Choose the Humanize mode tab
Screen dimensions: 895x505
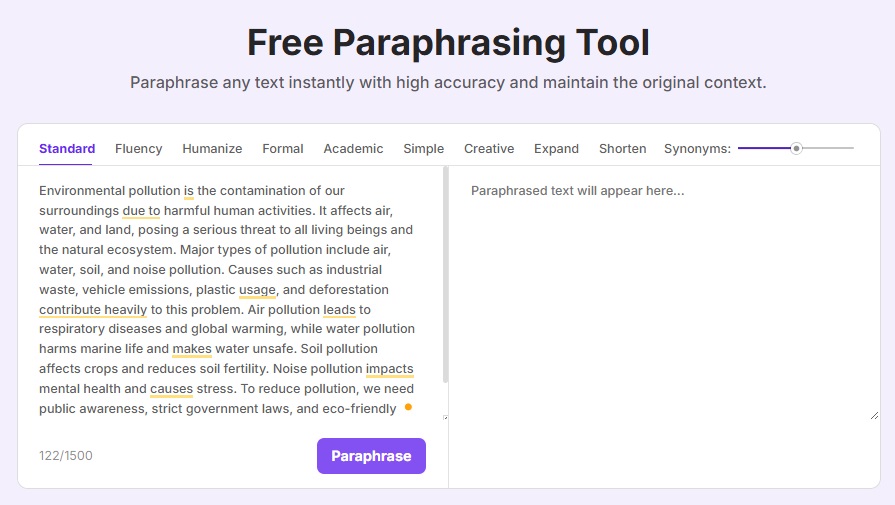[212, 149]
